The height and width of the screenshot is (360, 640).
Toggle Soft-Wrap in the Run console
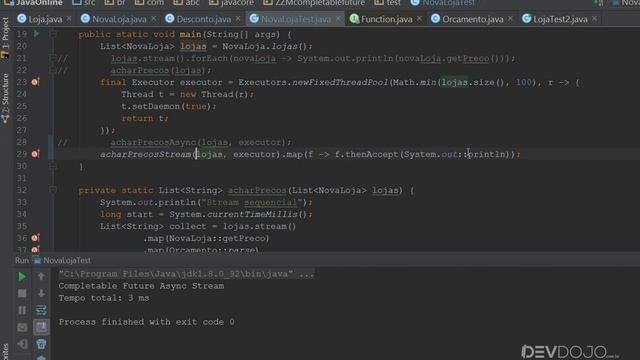[x=41, y=310]
